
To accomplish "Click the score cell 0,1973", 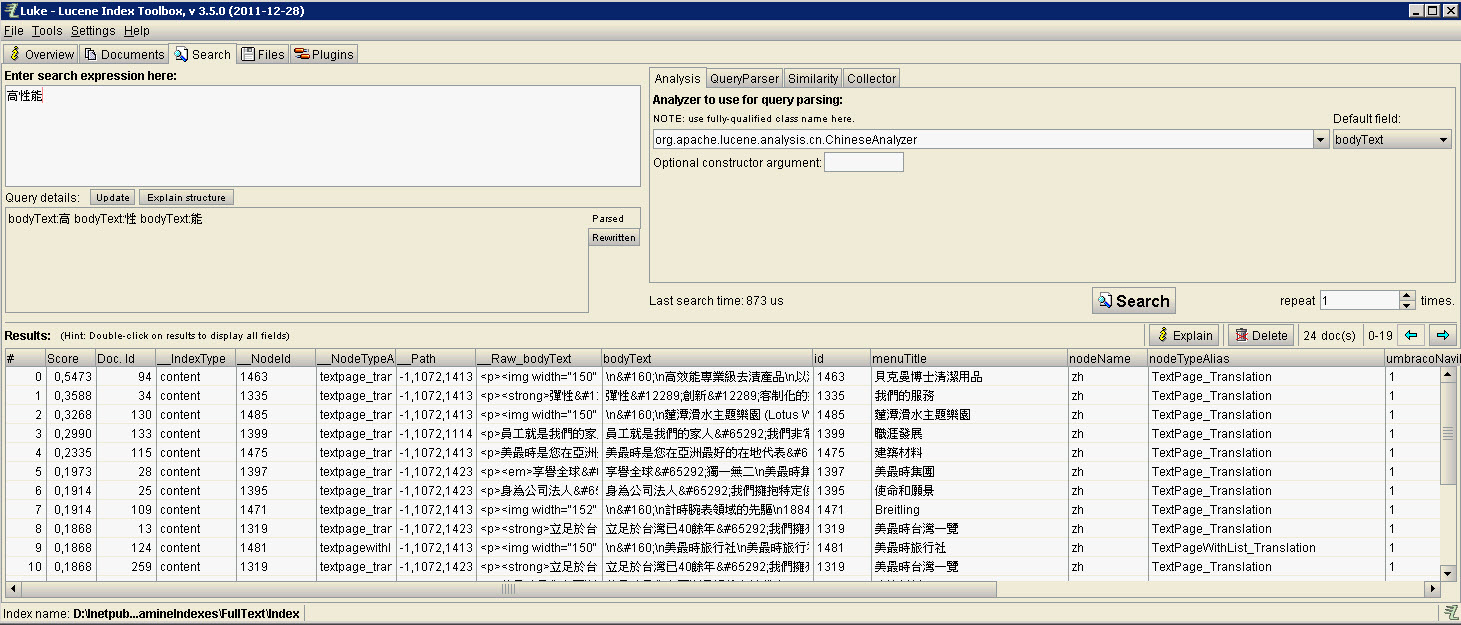I will [x=71, y=472].
